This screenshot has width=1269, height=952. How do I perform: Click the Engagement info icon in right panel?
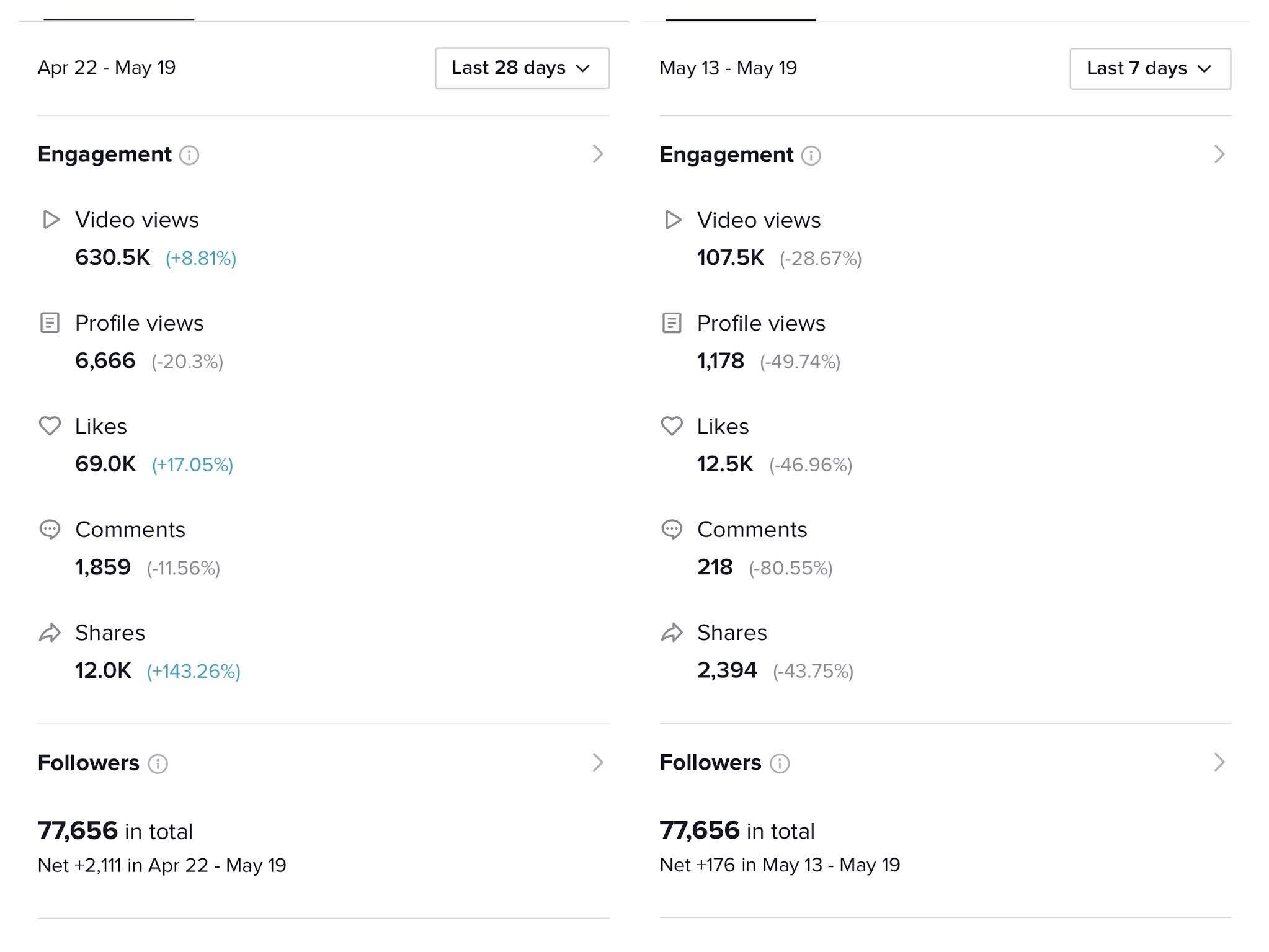click(811, 155)
